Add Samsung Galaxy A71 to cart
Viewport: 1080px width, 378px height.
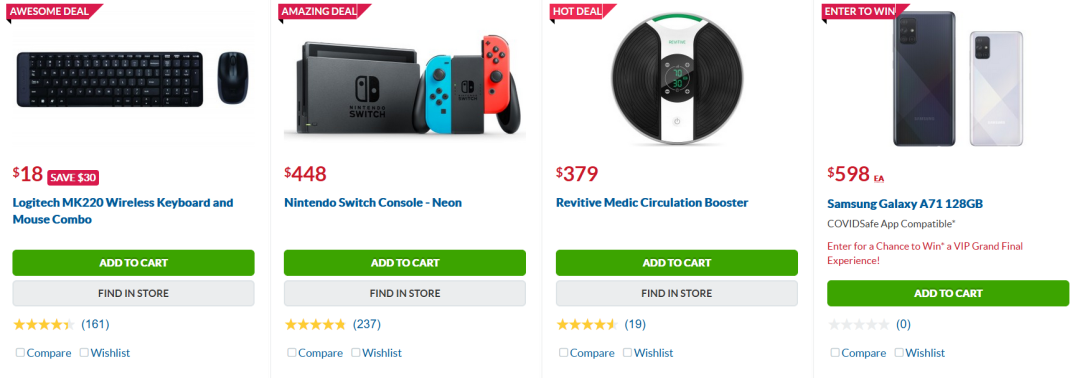pyautogui.click(x=948, y=293)
